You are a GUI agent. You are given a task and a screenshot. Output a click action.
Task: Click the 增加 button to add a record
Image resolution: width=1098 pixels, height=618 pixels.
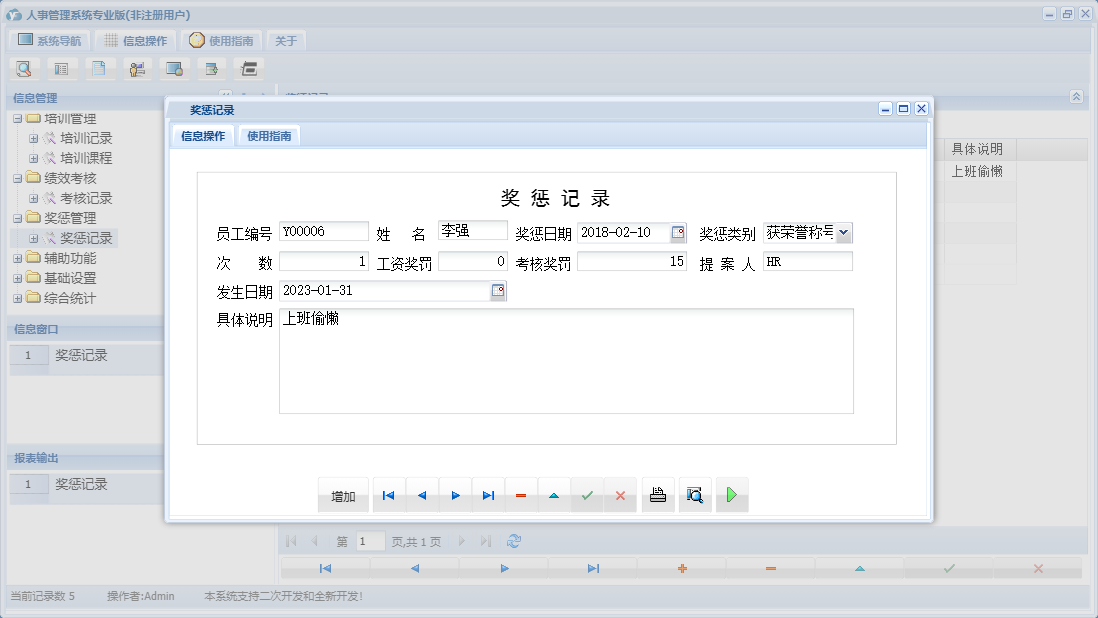pos(343,494)
